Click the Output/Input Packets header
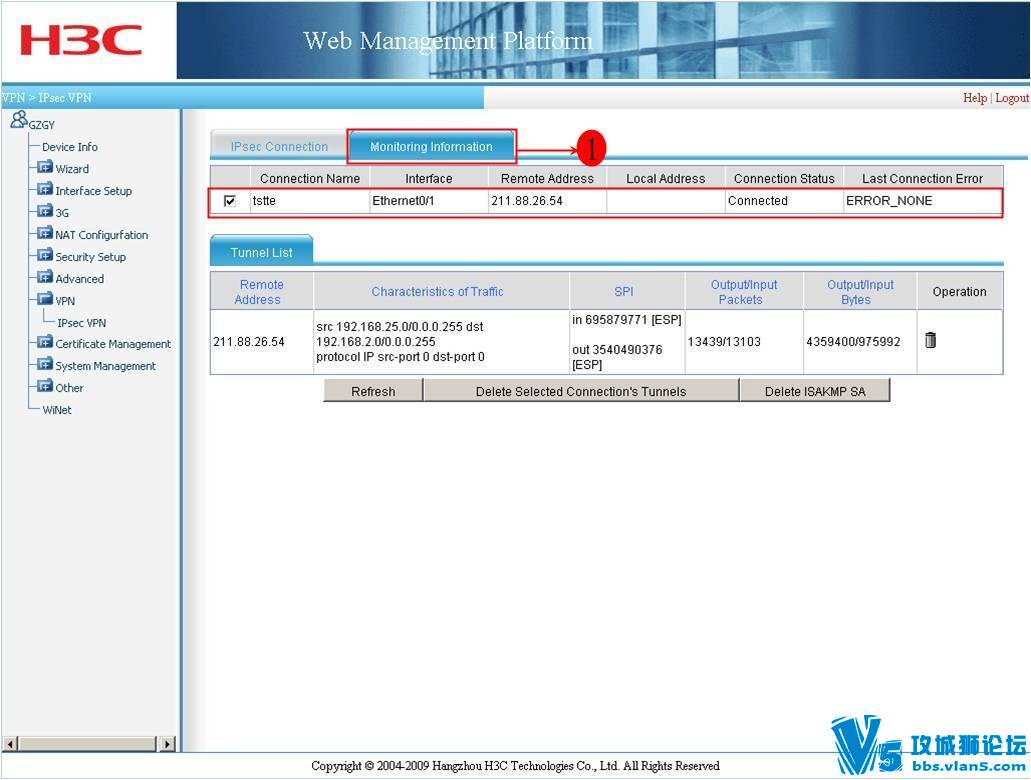Screen dimensions: 1031x780 pos(744,292)
